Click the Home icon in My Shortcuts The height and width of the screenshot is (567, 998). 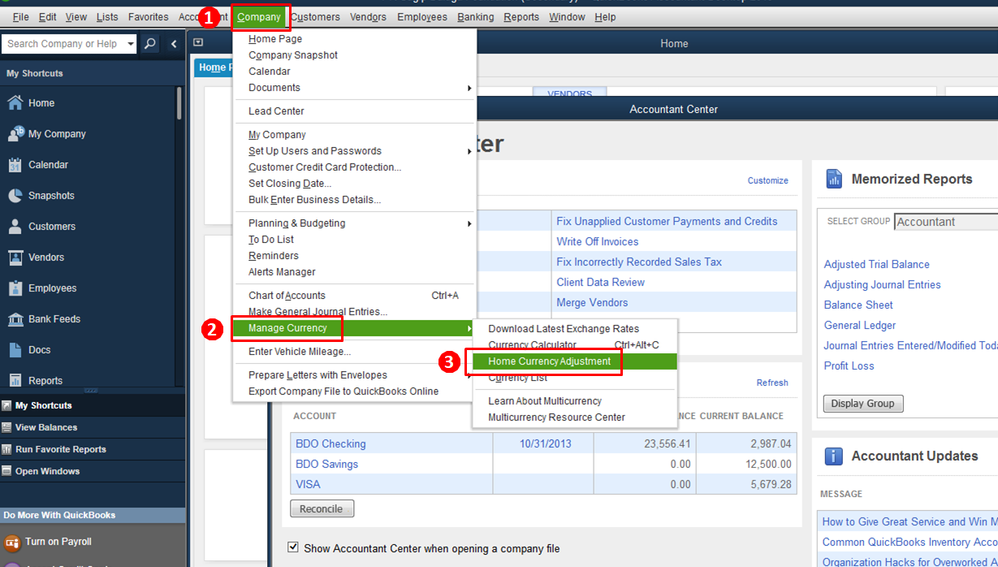(15, 102)
